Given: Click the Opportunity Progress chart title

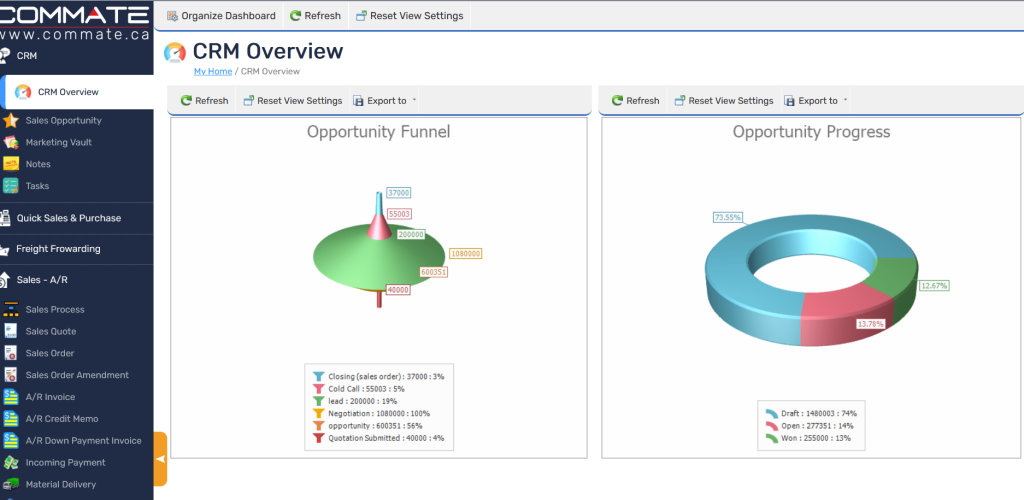Looking at the screenshot, I should [811, 132].
